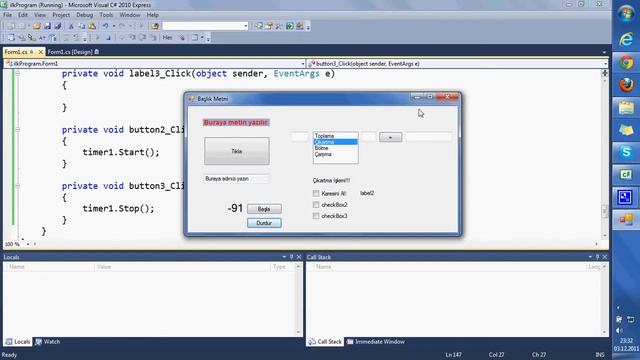Toggle Hex display in debug toolbar
Screen dimensions: 640x360
pyautogui.click(x=167, y=38)
